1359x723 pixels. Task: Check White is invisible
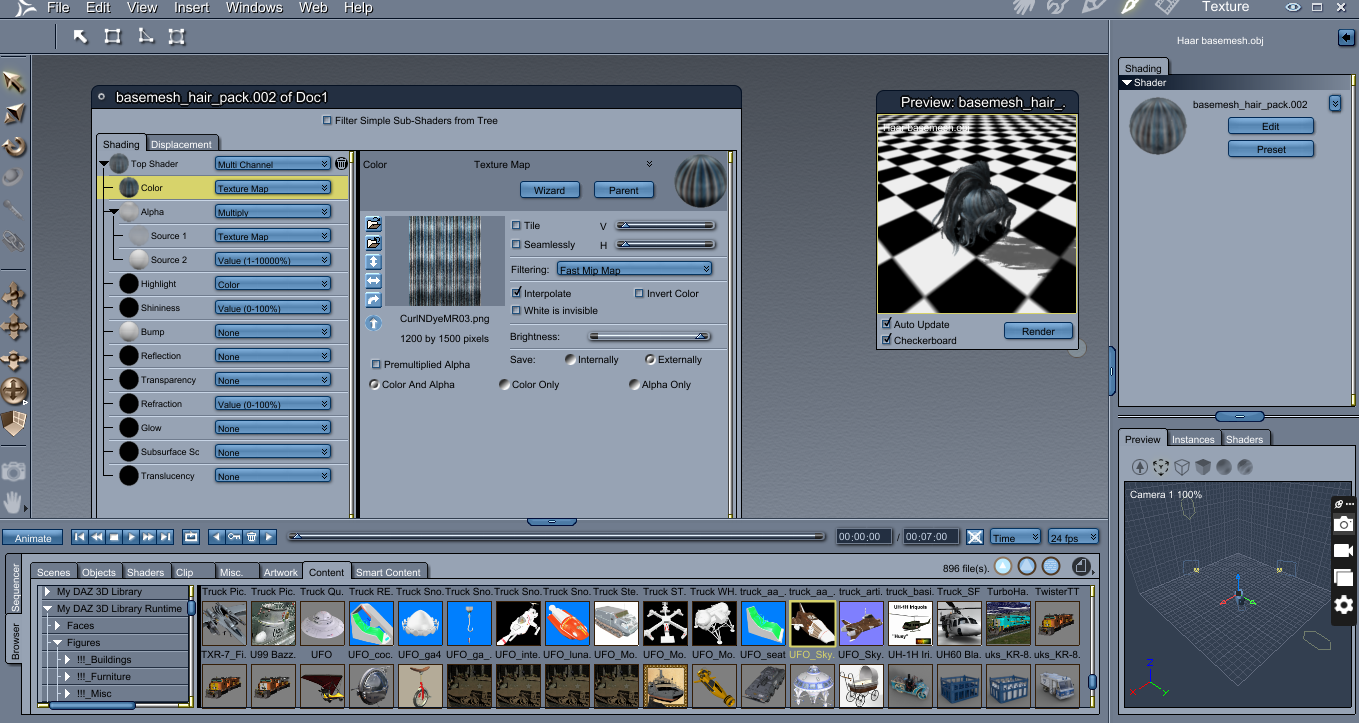click(516, 311)
